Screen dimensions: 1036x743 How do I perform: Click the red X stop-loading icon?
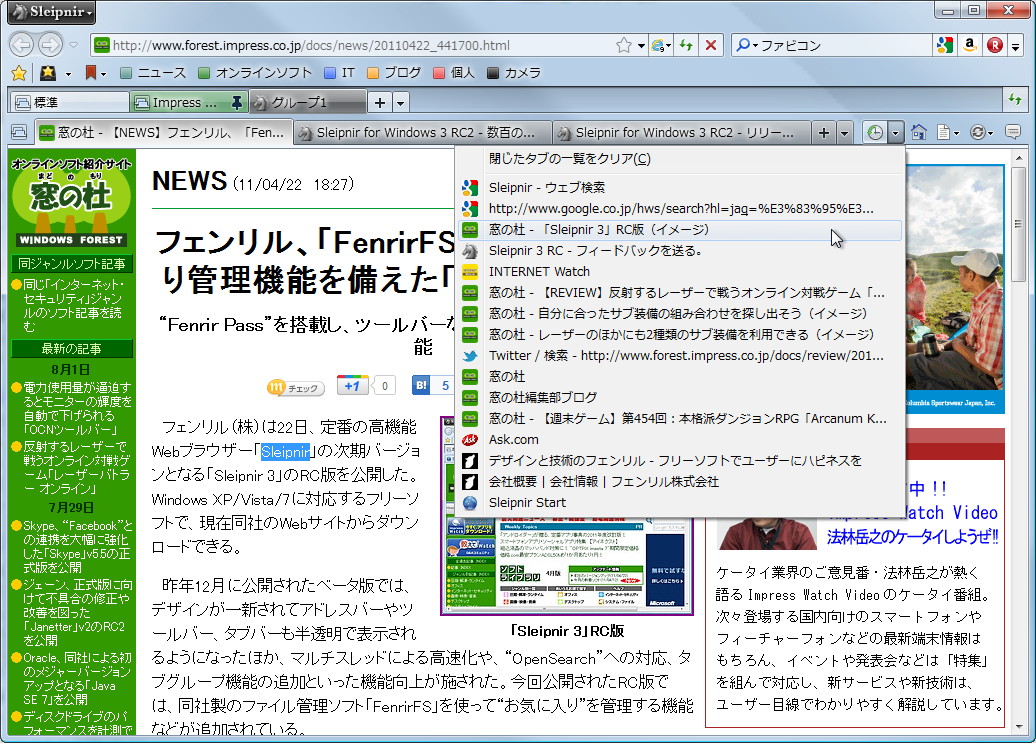711,45
